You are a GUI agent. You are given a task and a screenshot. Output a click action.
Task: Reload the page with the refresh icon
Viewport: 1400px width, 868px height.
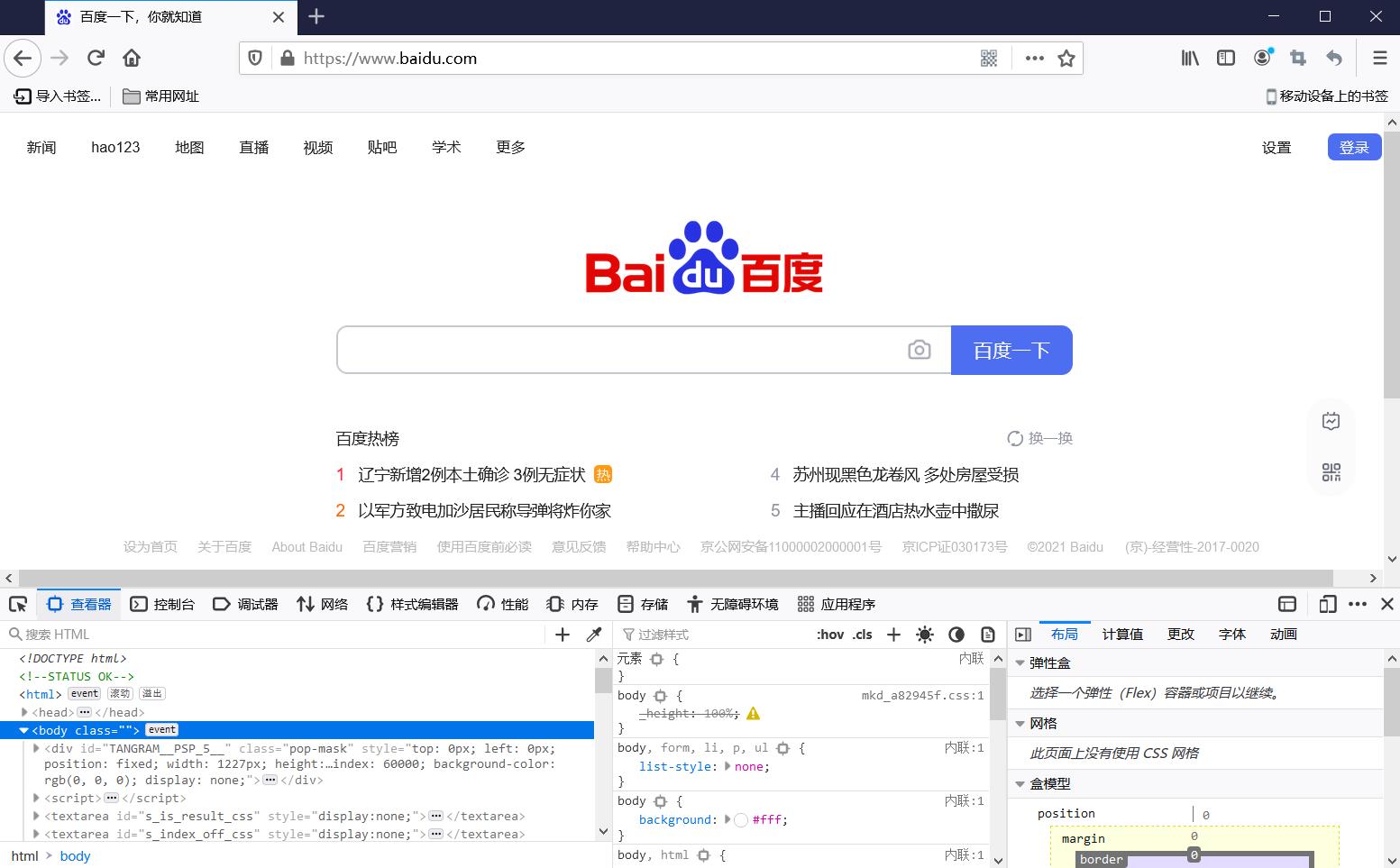pyautogui.click(x=96, y=59)
